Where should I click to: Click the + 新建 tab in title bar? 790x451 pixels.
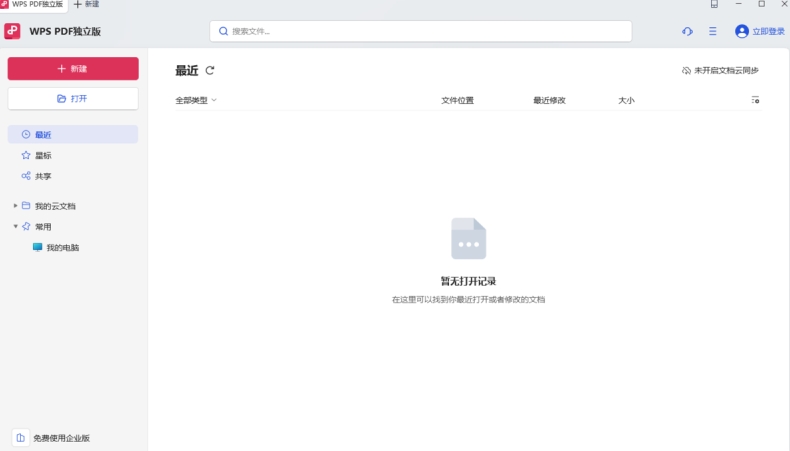pos(87,4)
